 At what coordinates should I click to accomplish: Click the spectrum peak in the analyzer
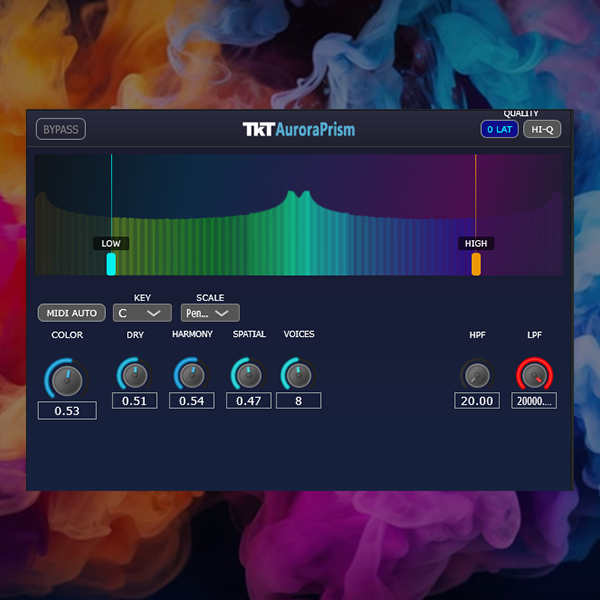pyautogui.click(x=298, y=195)
